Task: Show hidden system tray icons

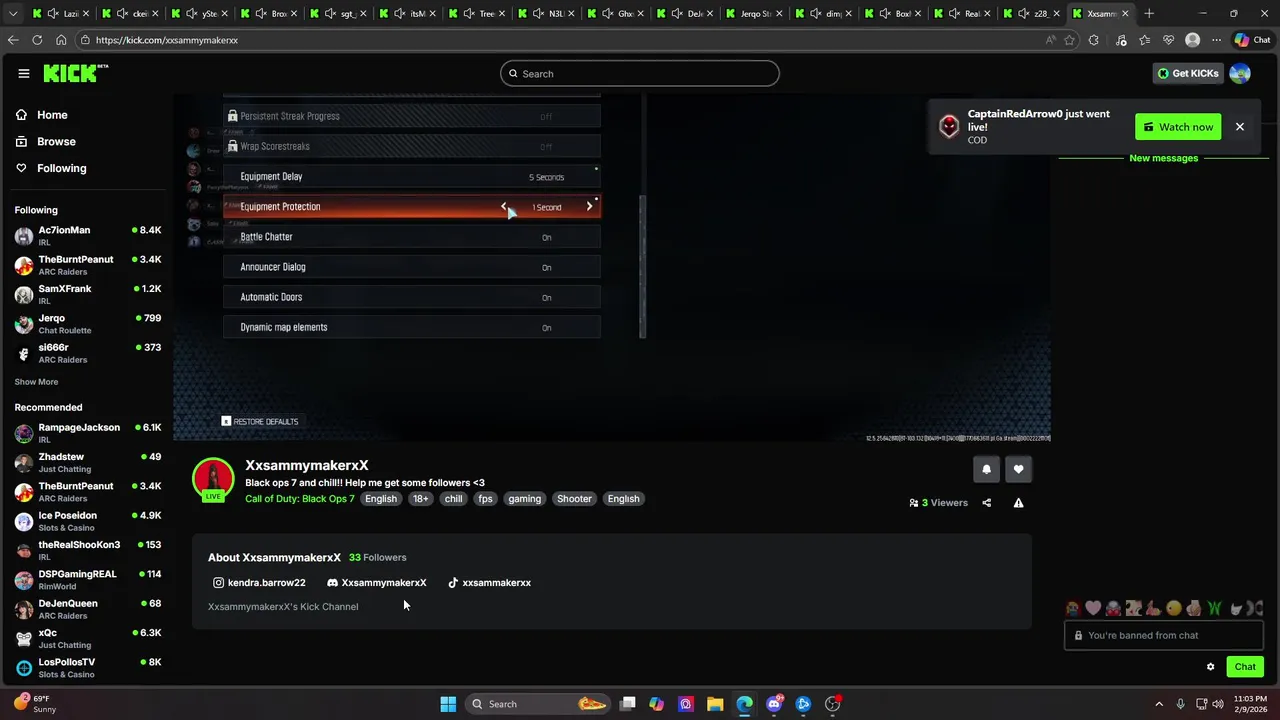Action: pos(1159,704)
